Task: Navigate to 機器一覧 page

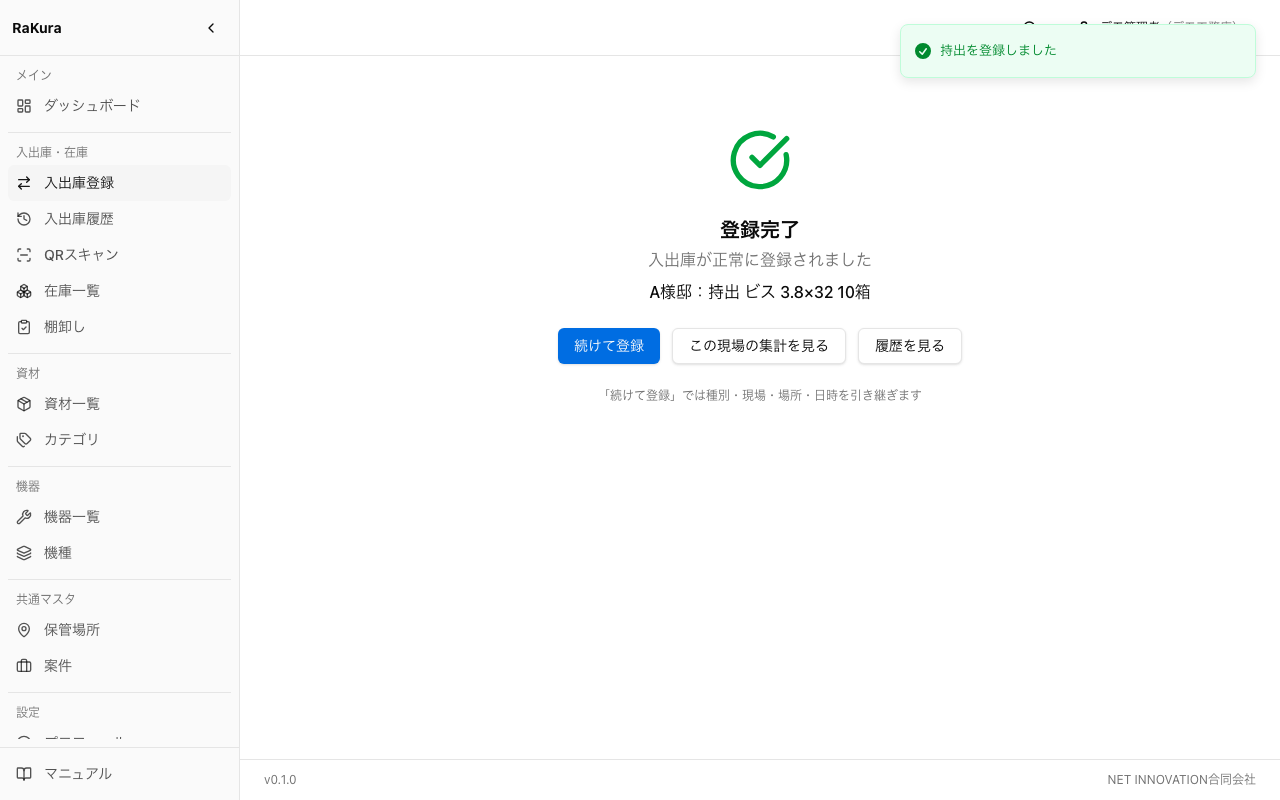Action: [119, 517]
